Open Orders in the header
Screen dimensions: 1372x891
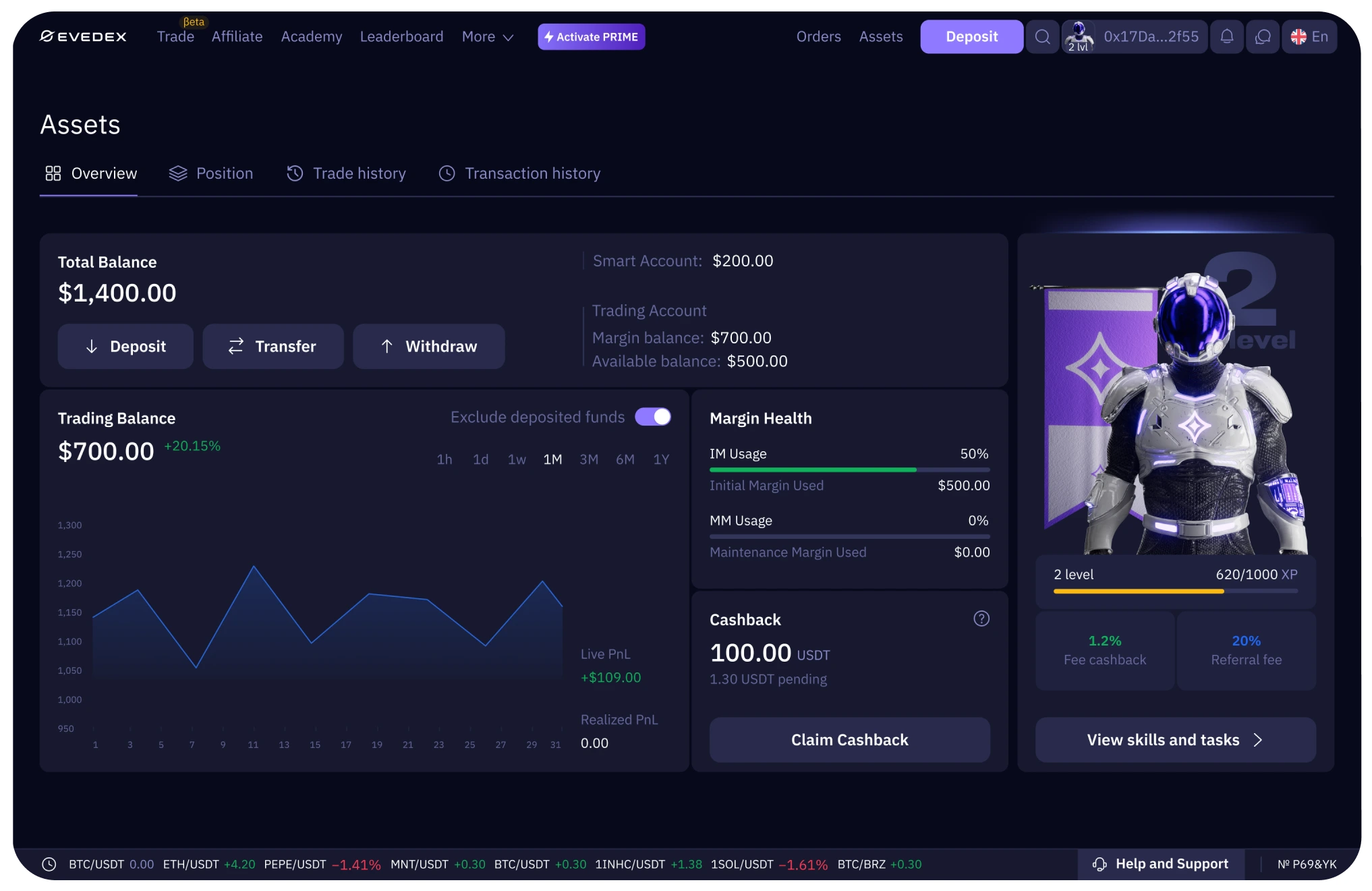818,36
